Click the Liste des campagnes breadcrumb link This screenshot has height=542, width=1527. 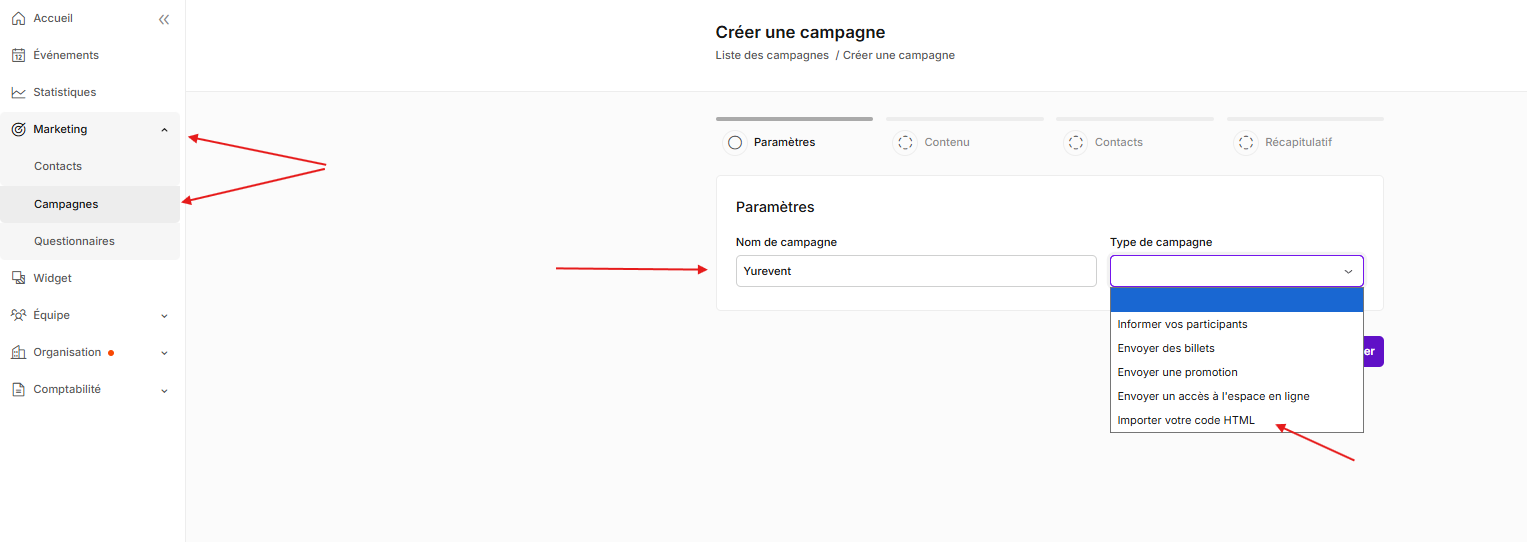click(772, 55)
